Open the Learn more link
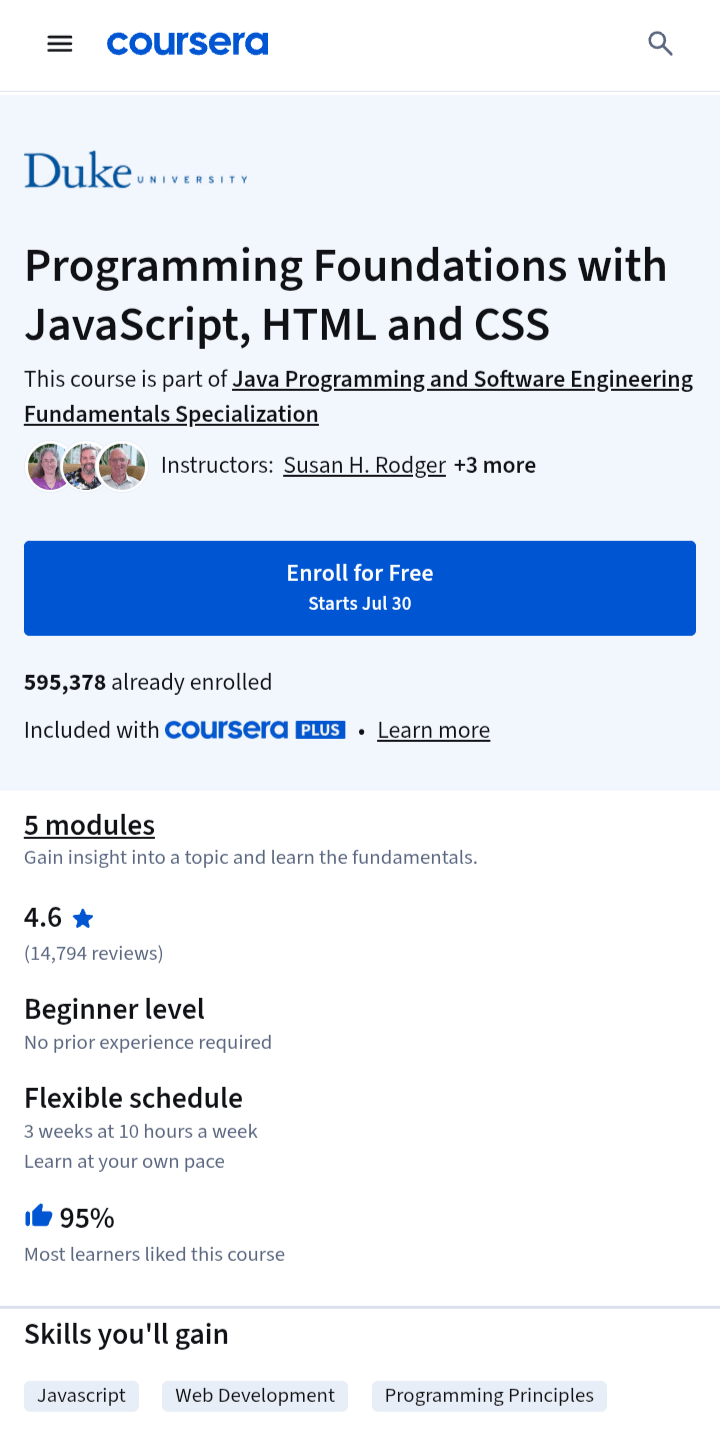Image resolution: width=720 pixels, height=1436 pixels. tap(434, 730)
